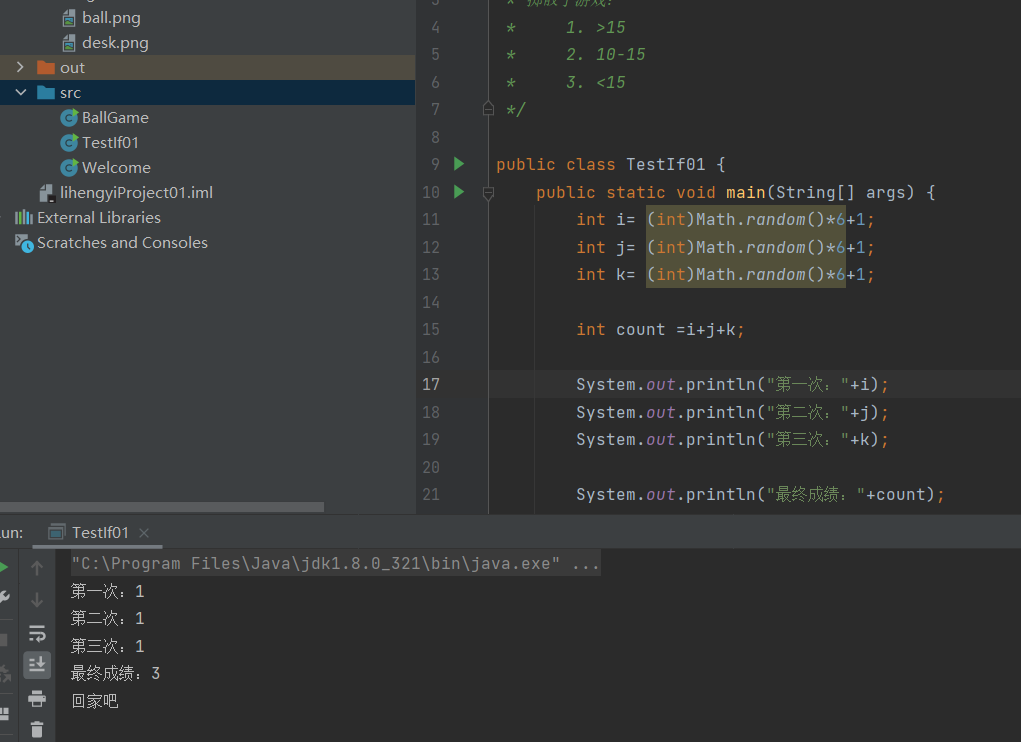The height and width of the screenshot is (742, 1021).
Task: Click console output line '第一次: 1'
Action: coord(107,592)
